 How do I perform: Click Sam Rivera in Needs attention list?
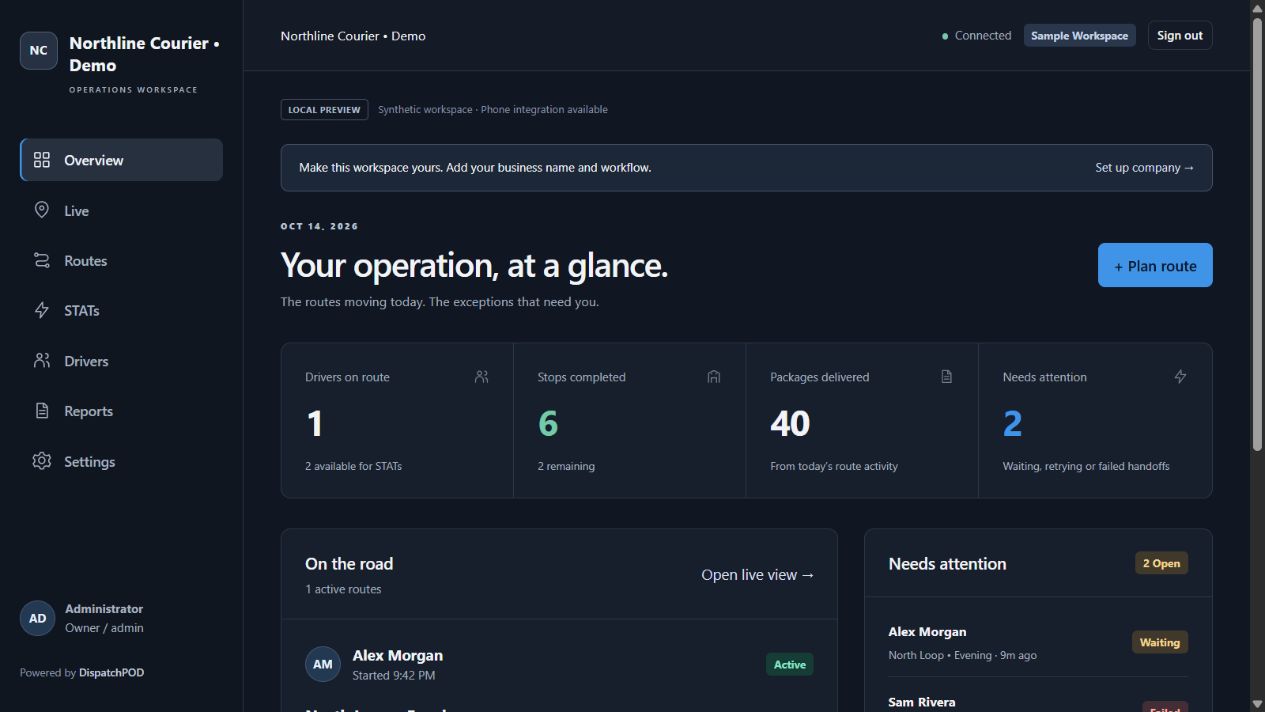point(921,702)
